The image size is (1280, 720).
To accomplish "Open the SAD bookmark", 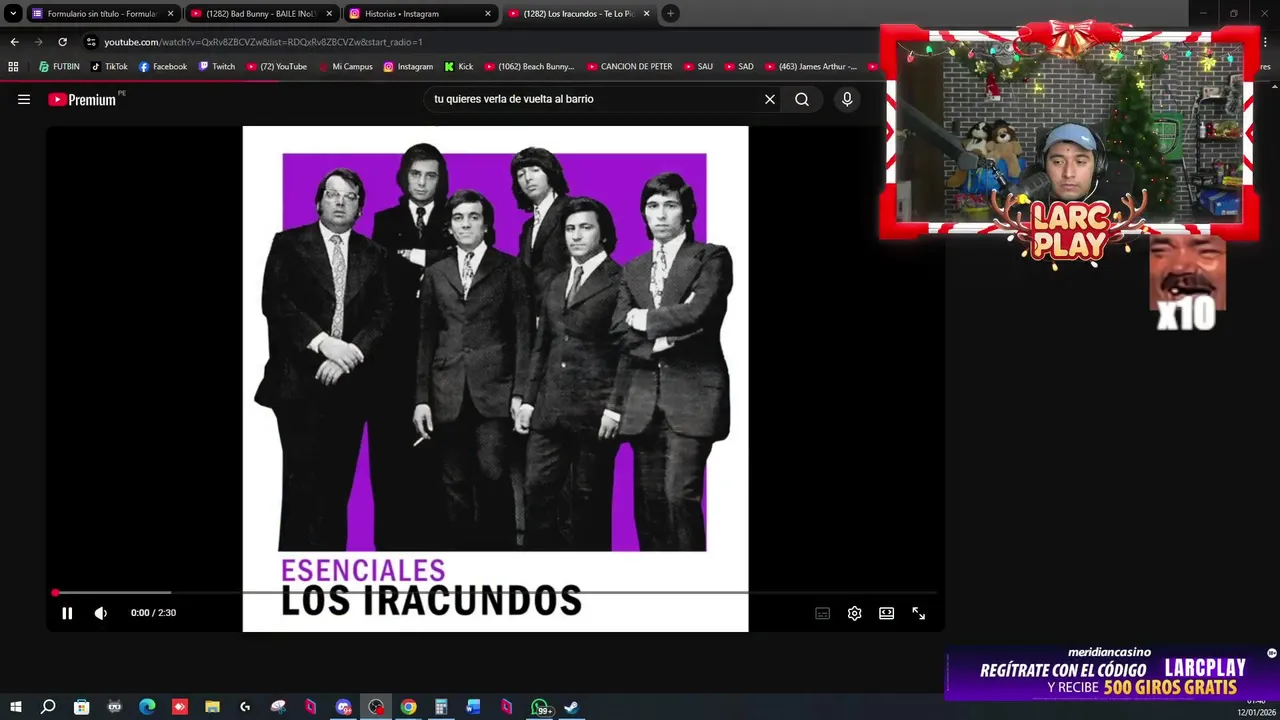I will [738, 67].
